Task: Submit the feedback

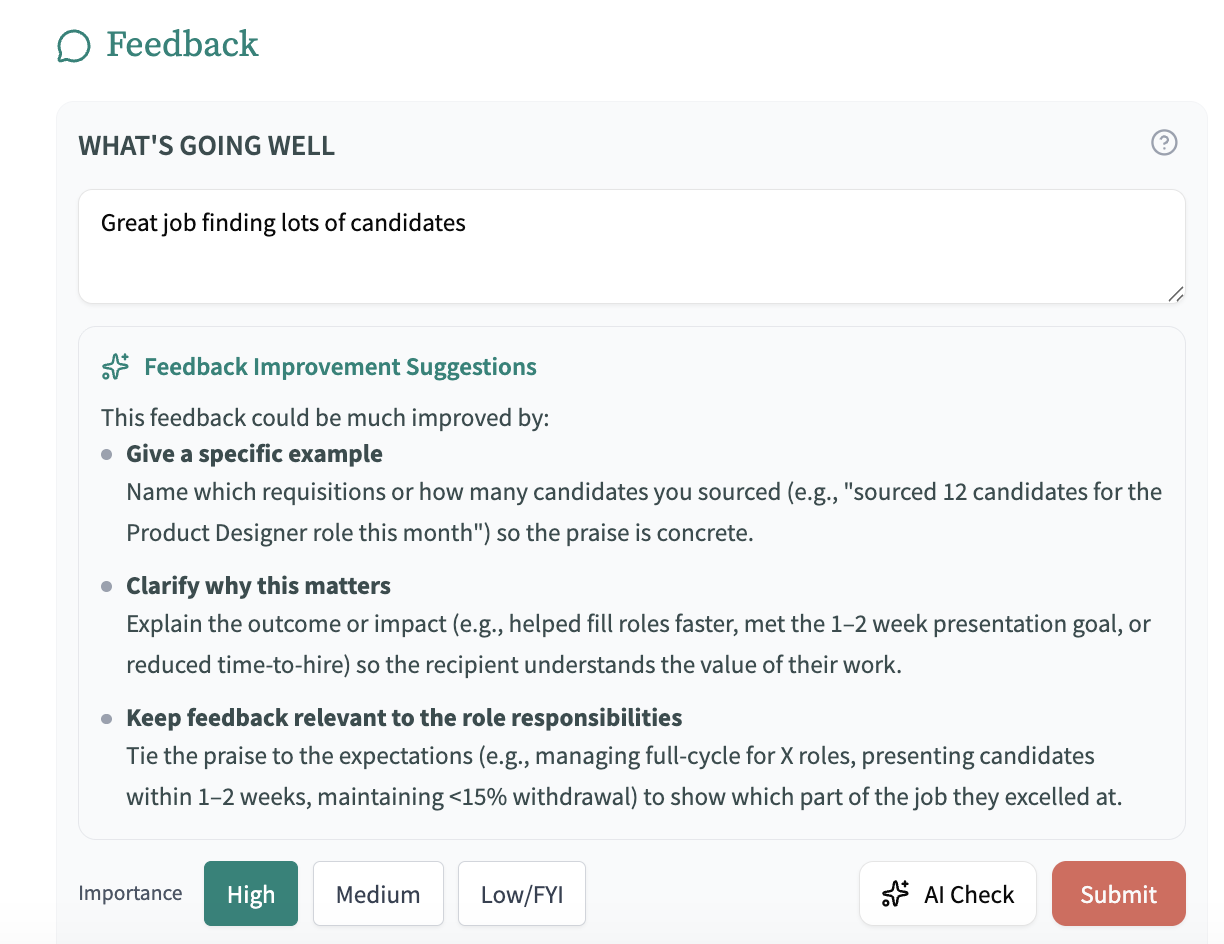Action: point(1118,894)
